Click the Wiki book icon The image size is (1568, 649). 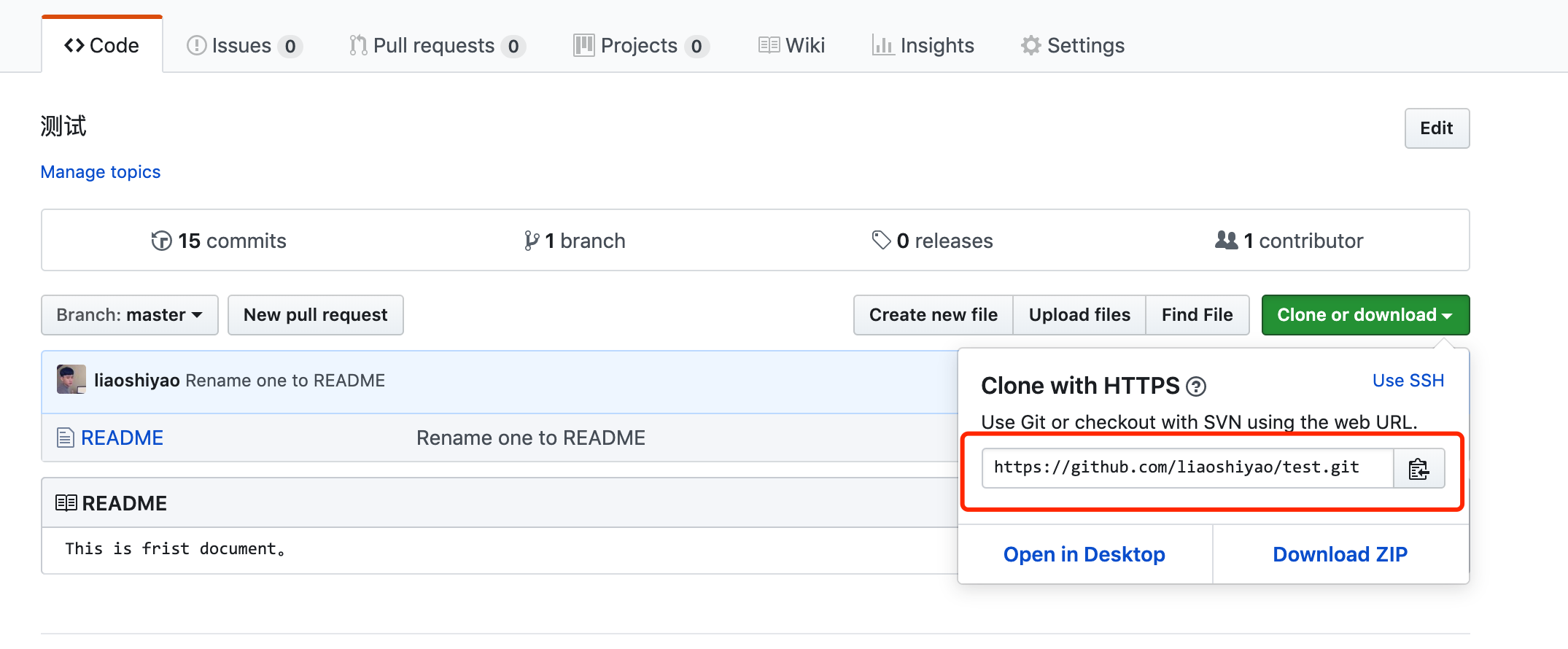[x=769, y=45]
